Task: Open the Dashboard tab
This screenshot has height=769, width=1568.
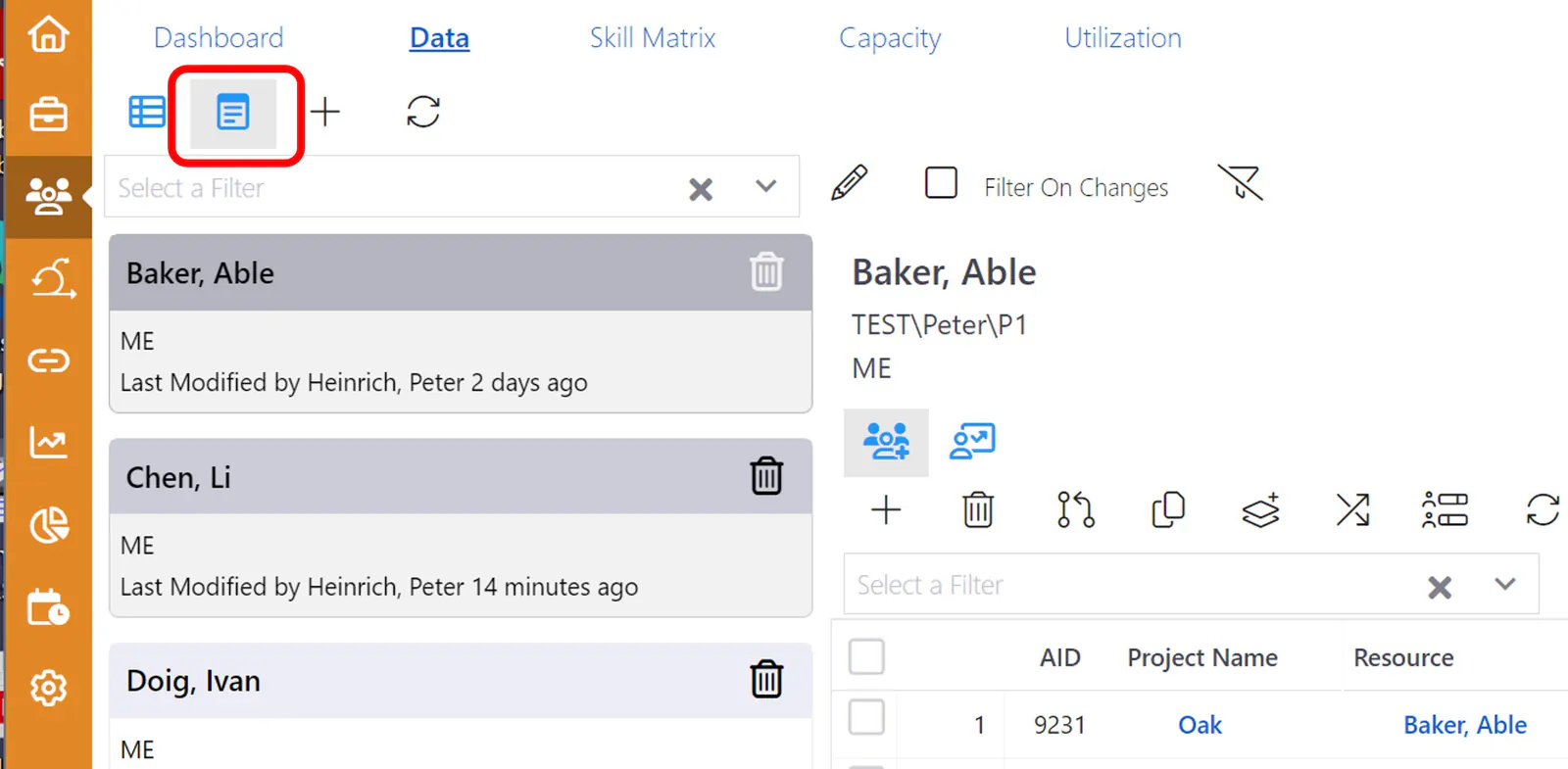Action: pos(219,38)
